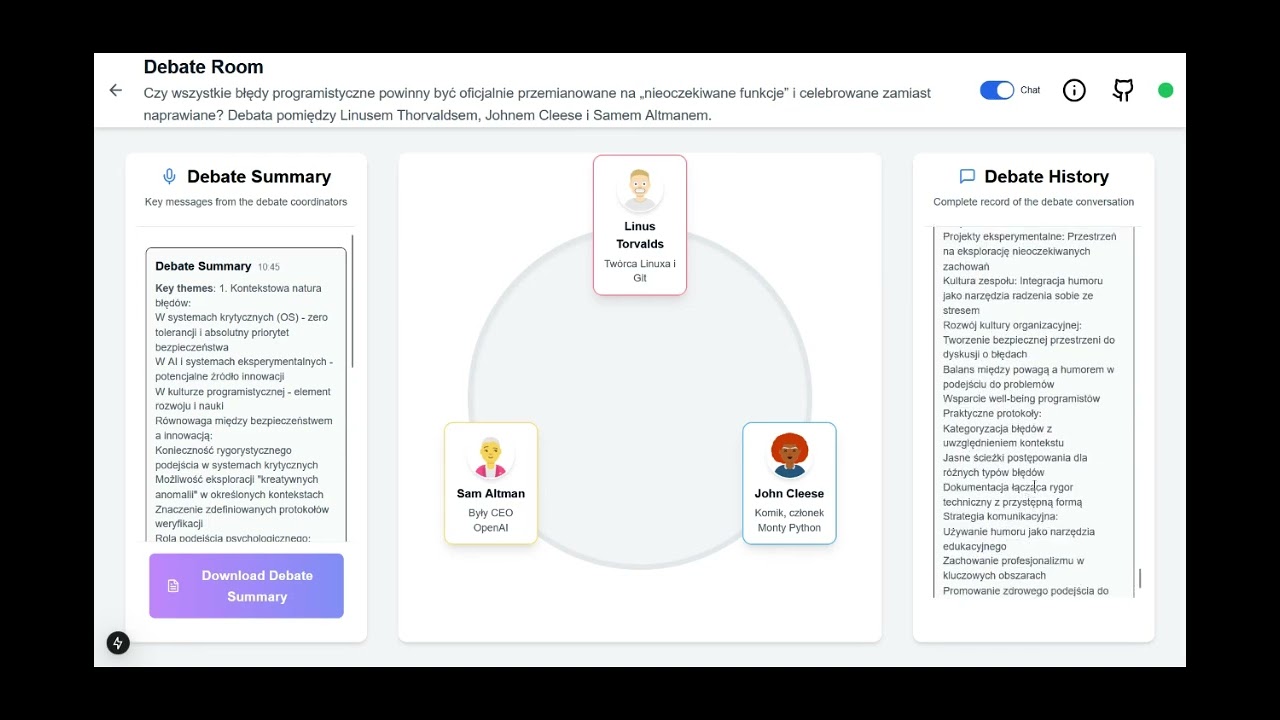Image resolution: width=1280 pixels, height=720 pixels.
Task: Click "Były CEO OpenAI" description
Action: click(x=491, y=520)
